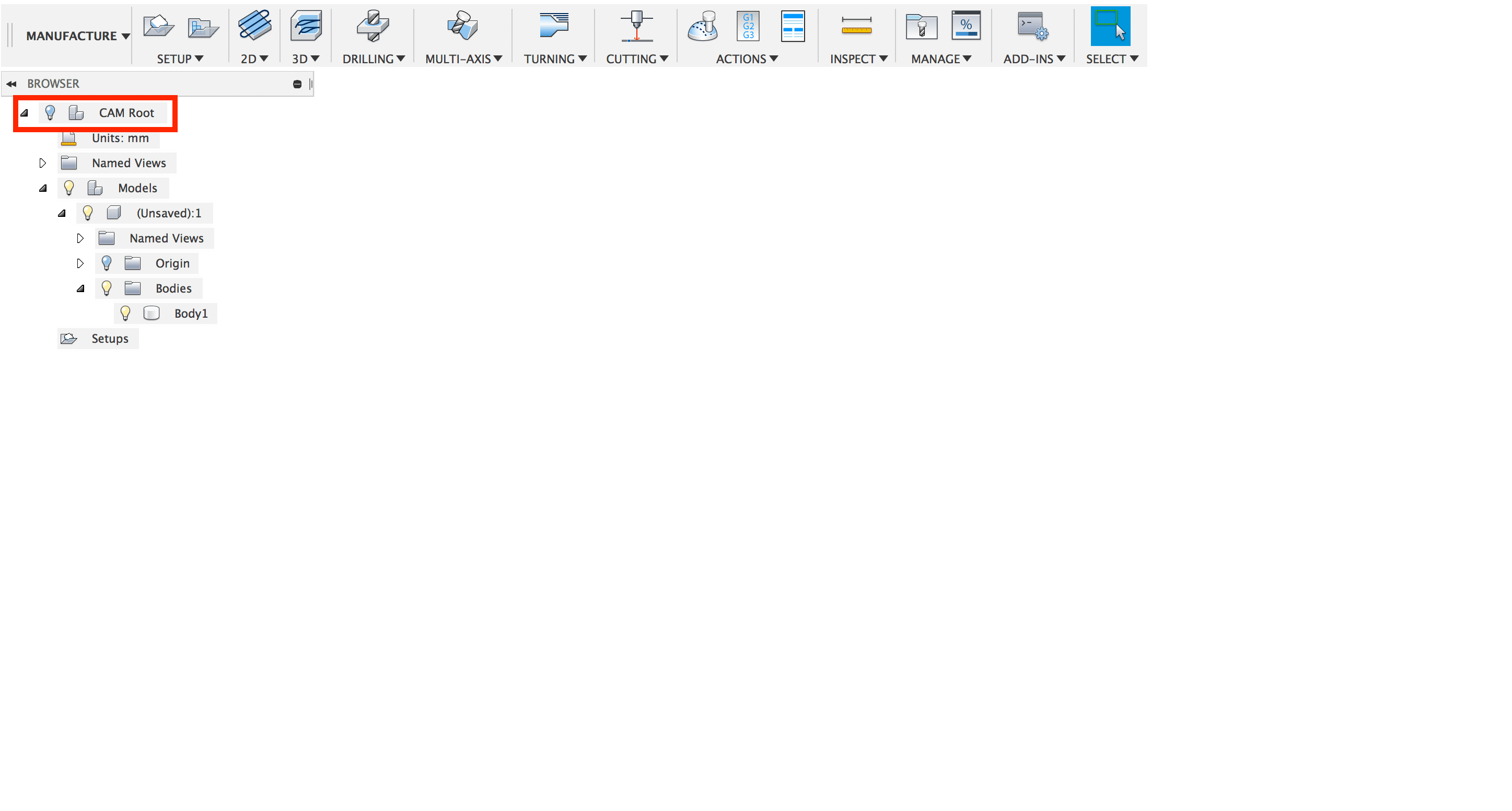Screen dimensions: 1512x811
Task: Open the MULTI-AXIS menu
Action: 463,59
